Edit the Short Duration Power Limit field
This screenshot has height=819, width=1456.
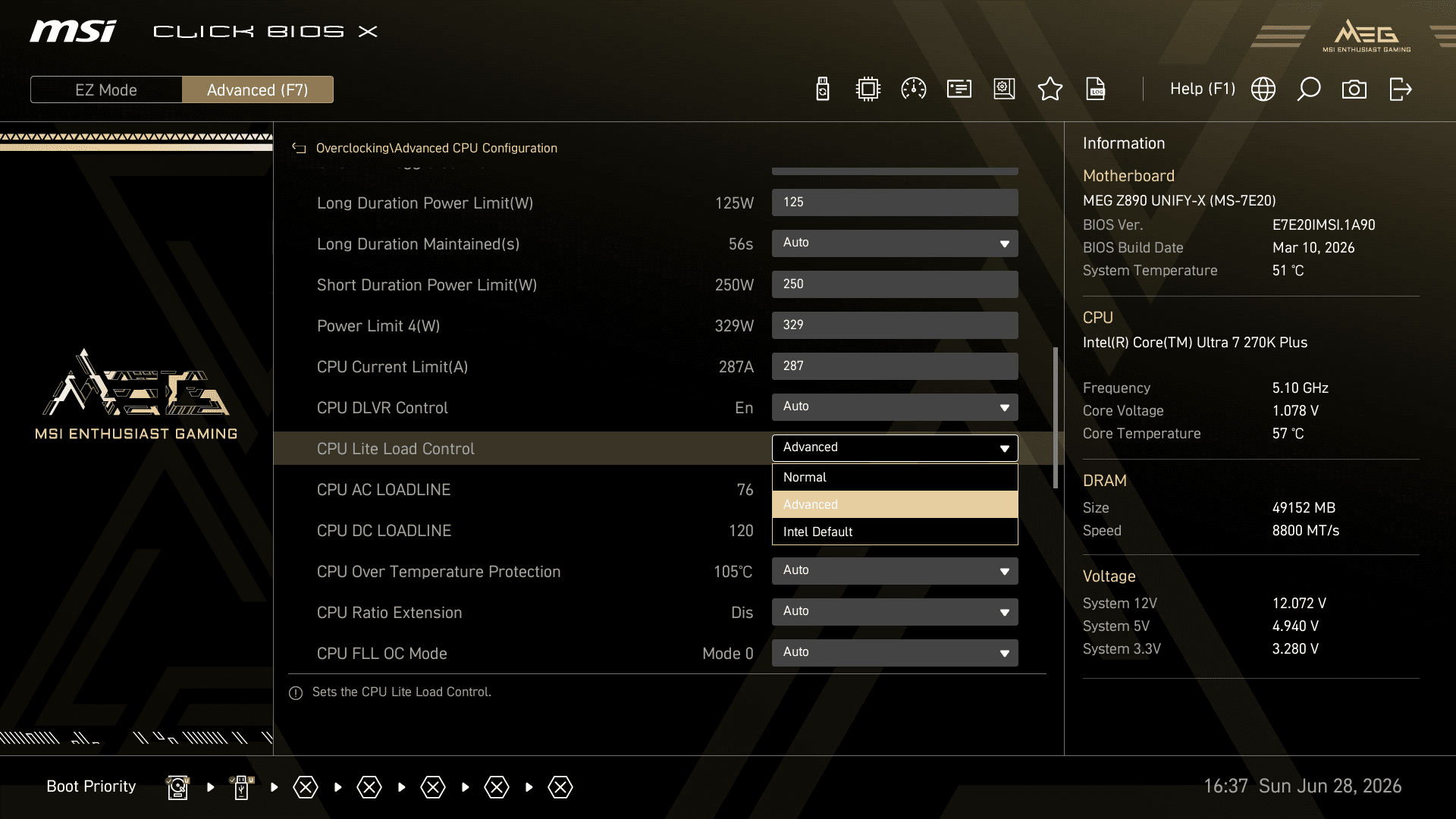pyautogui.click(x=895, y=284)
